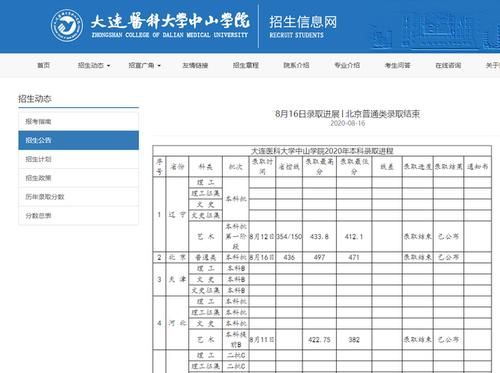Open 招生政策 sidebar entry
Viewport: 500px width, 373px height.
pos(79,178)
